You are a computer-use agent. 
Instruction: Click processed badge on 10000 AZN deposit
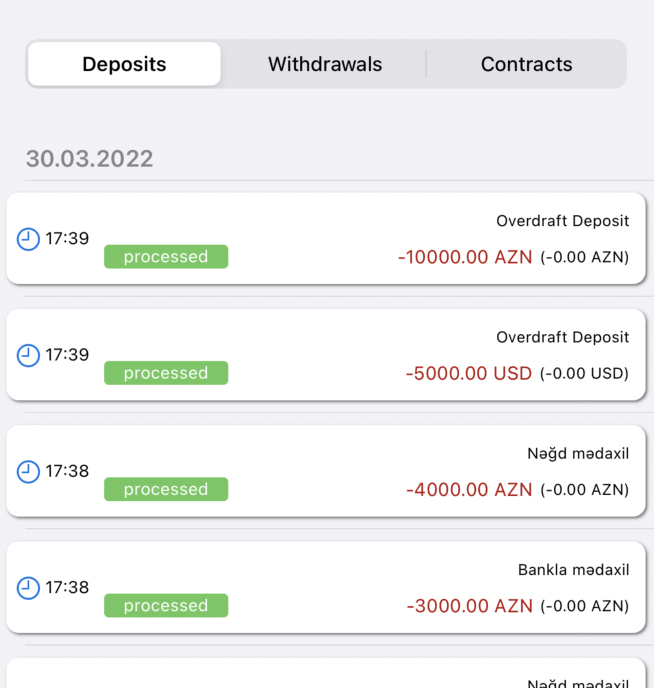coord(166,257)
